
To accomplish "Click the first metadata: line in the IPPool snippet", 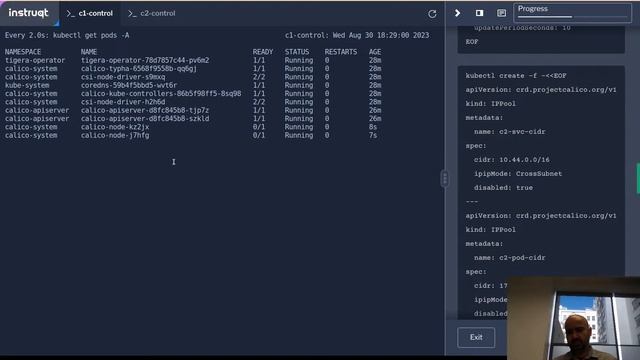I will (x=484, y=118).
